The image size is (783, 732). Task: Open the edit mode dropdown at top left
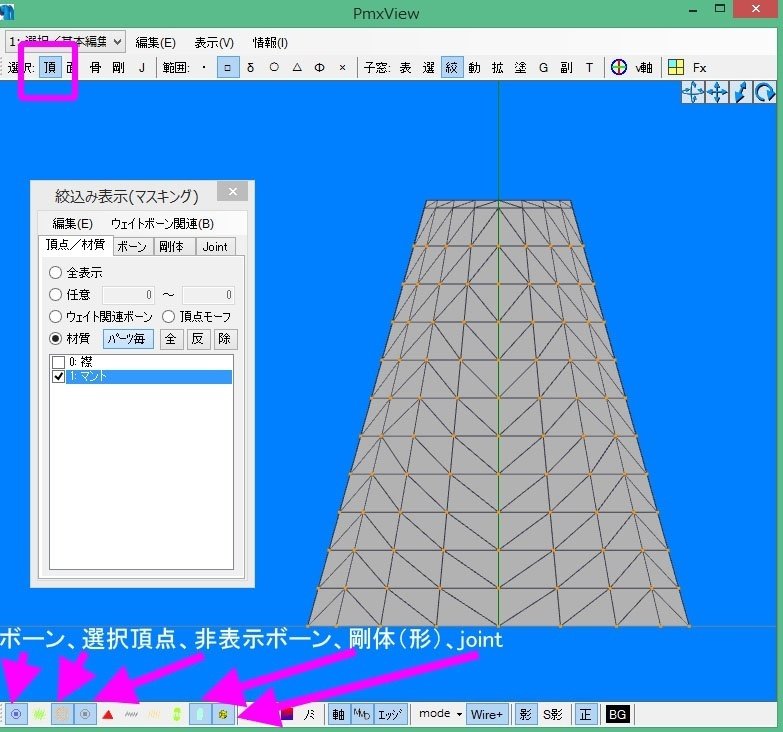65,41
